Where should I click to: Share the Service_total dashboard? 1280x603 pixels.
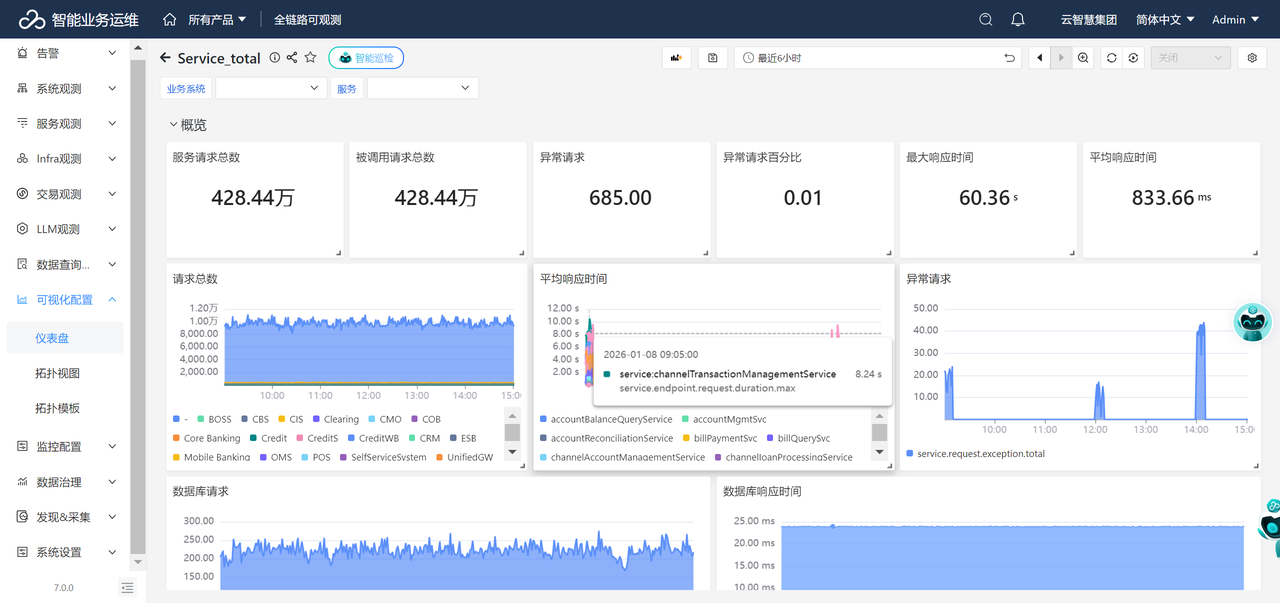click(x=292, y=58)
